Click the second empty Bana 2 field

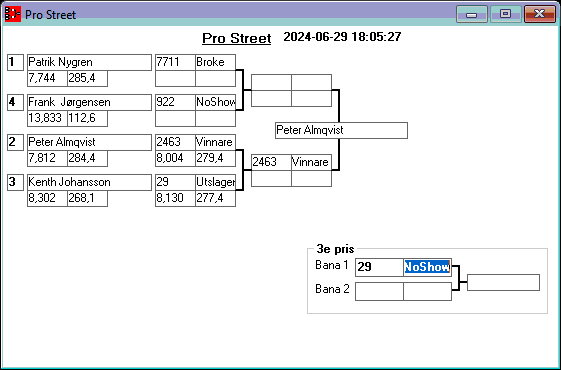tap(427, 291)
